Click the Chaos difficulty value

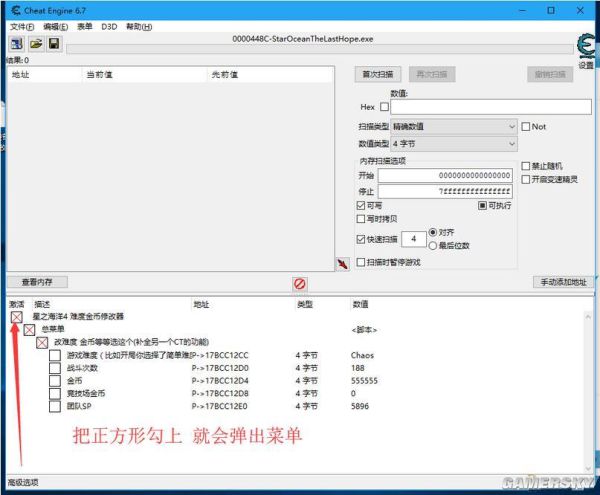coord(362,355)
